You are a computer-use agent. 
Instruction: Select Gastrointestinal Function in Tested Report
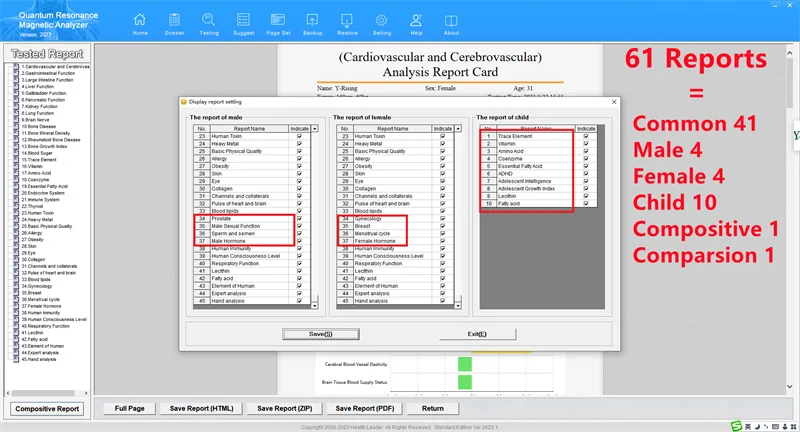click(x=48, y=73)
